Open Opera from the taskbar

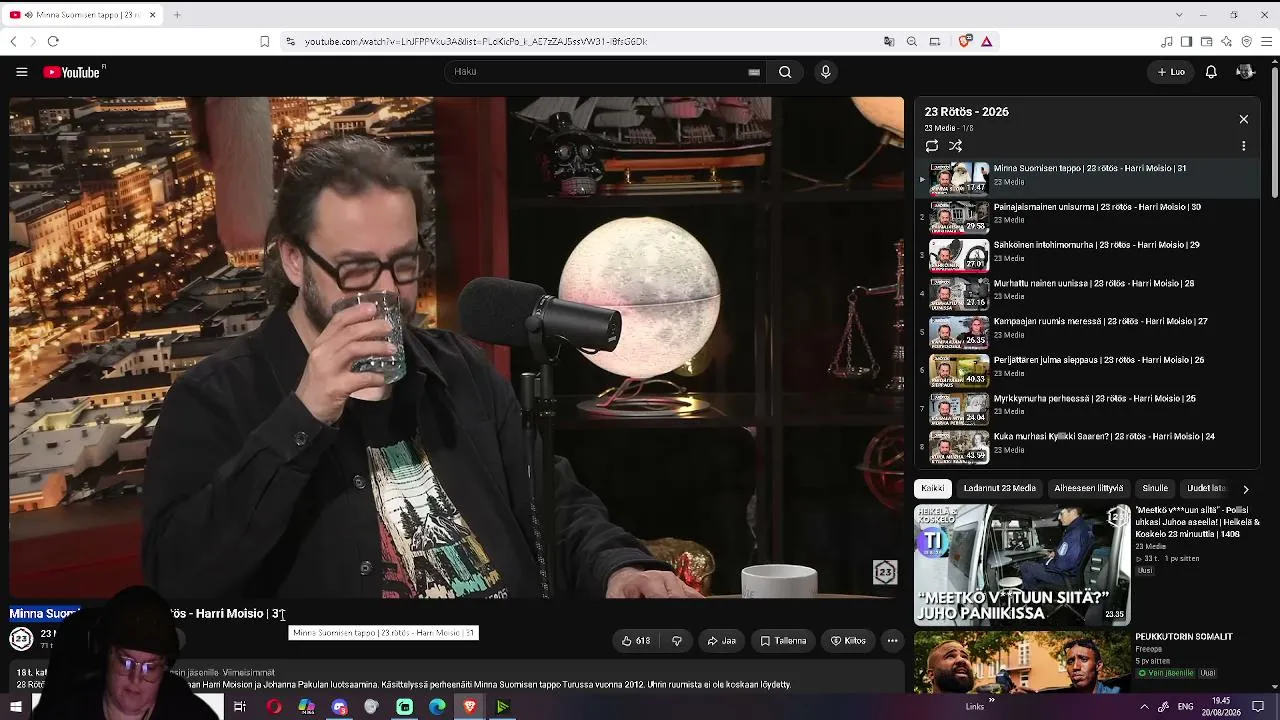tap(273, 707)
